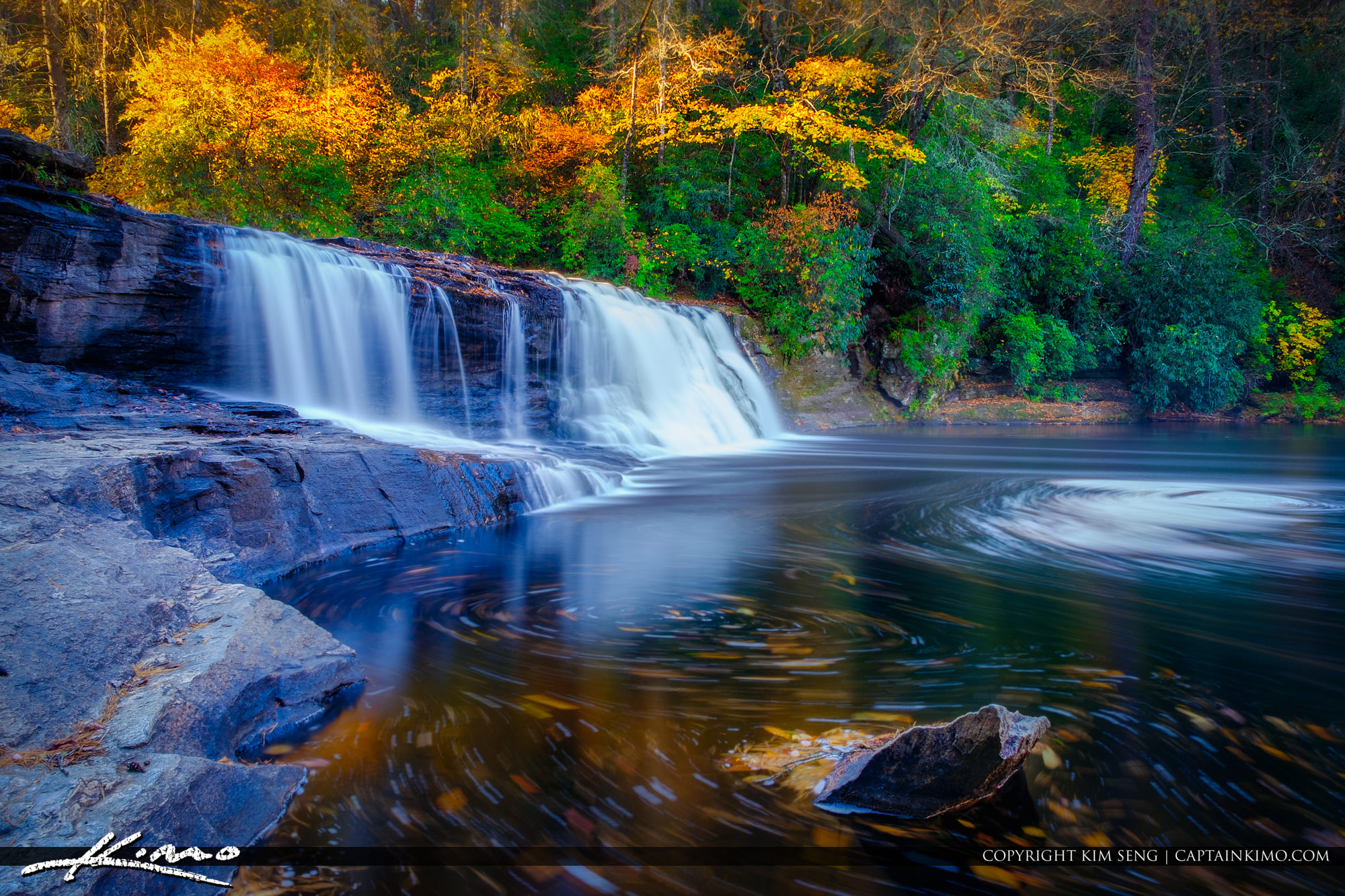The image size is (1345, 896).
Task: Click the COPYRIGHT KIM SENG text
Action: (x=1069, y=856)
